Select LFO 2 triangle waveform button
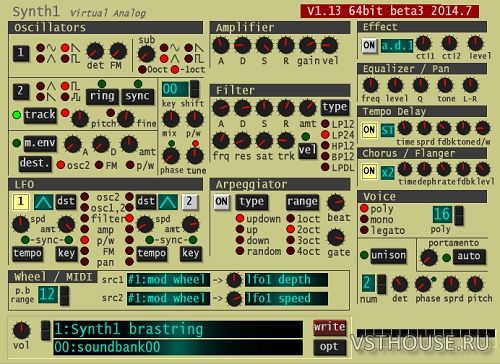Screen dimensions: 500x364 tap(168, 202)
